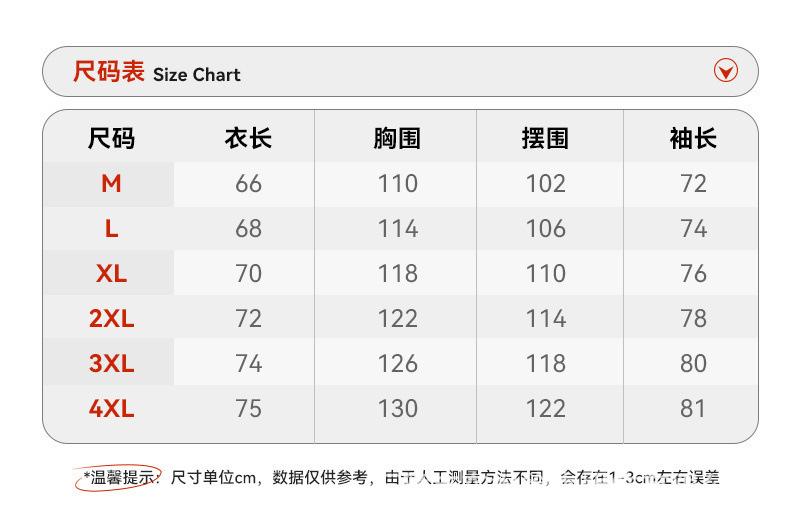The image size is (790, 526).
Task: Click chest value 130 for 4XL
Action: click(398, 409)
